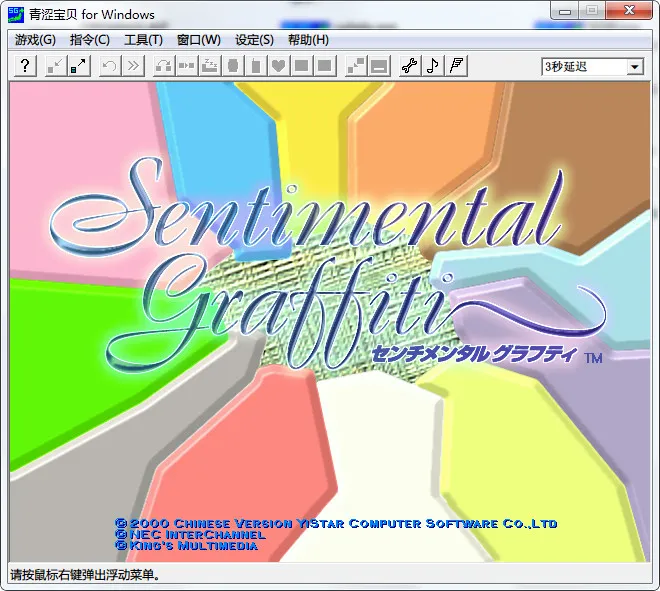Screen dimensions: 660x591
Task: Click the question mark help icon
Action: 25,66
